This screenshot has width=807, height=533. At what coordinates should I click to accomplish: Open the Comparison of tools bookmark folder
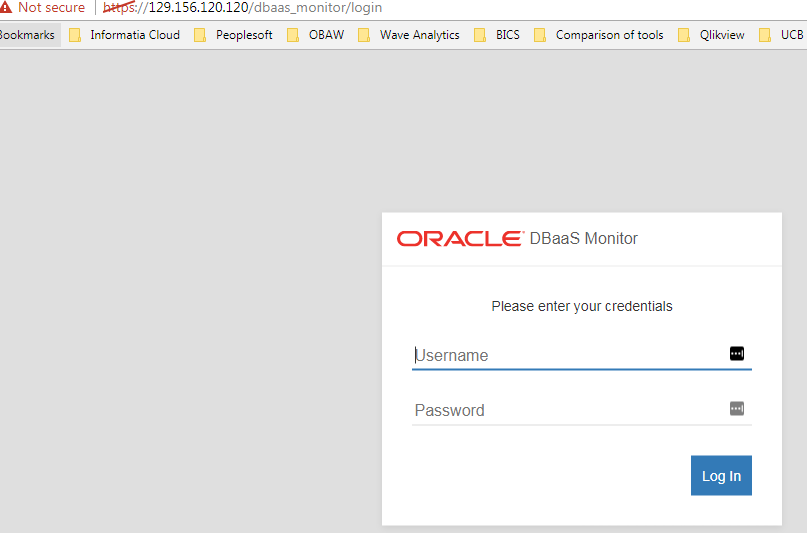[x=598, y=35]
